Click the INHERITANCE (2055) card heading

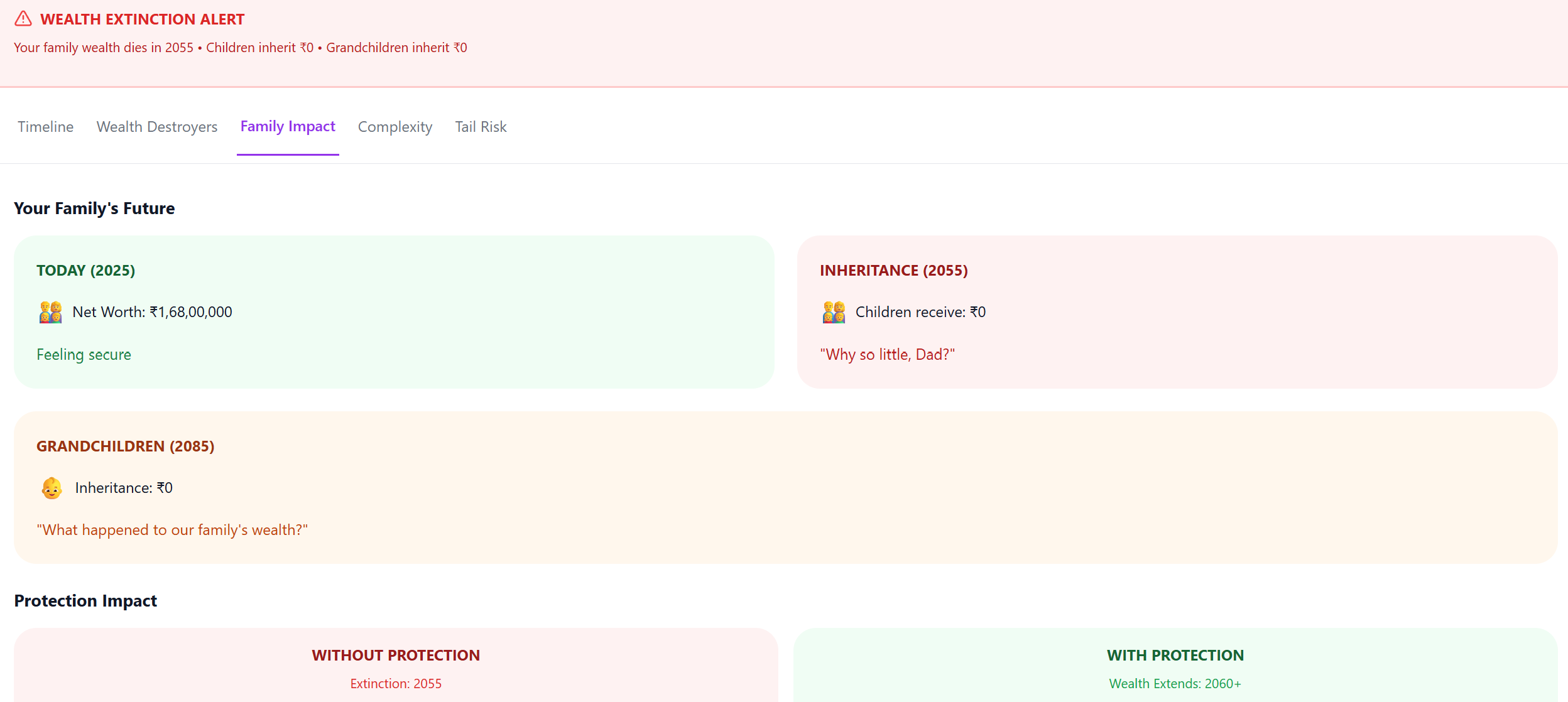coord(893,271)
